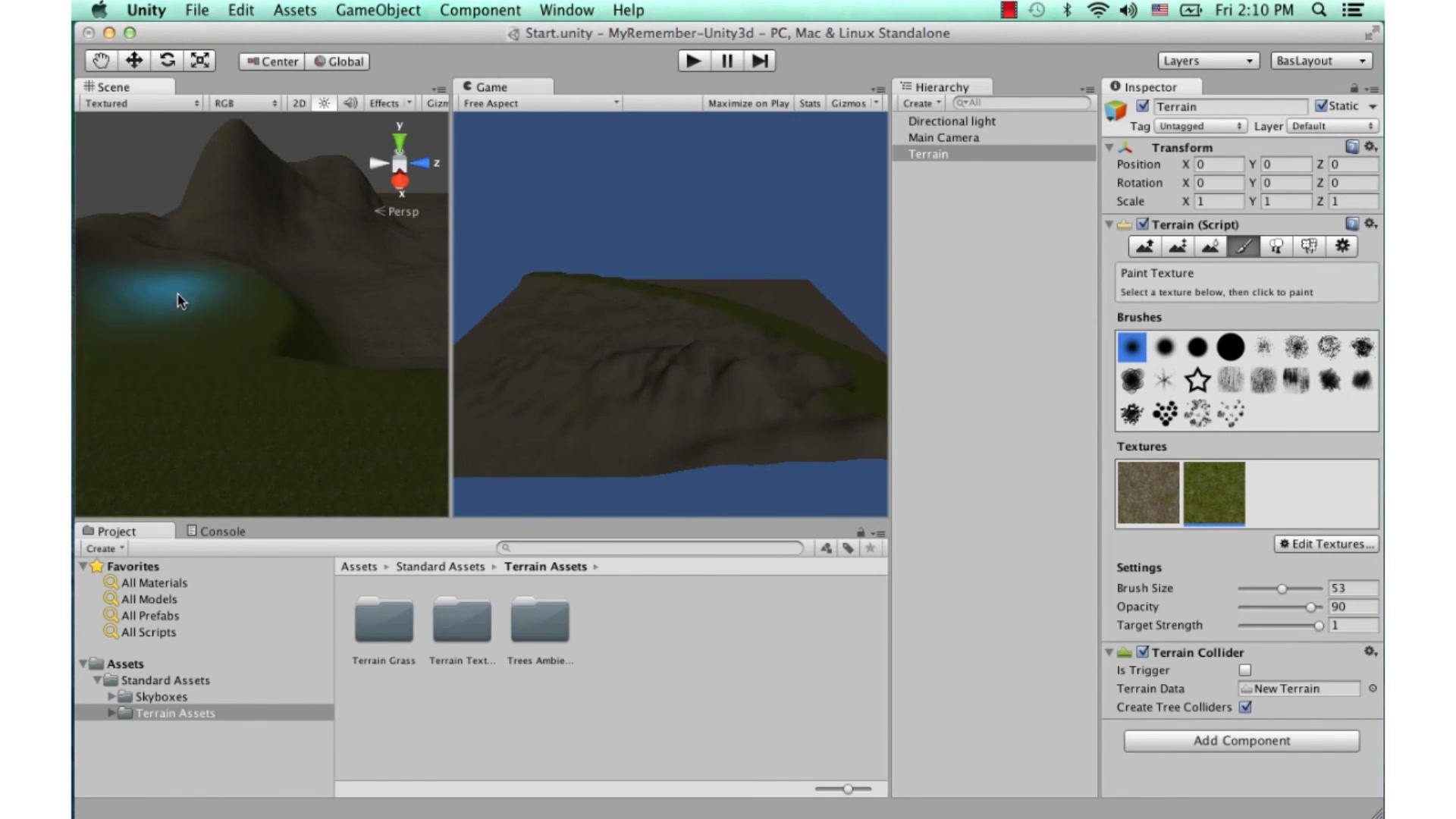Select the largest solid round brush

click(x=1231, y=347)
